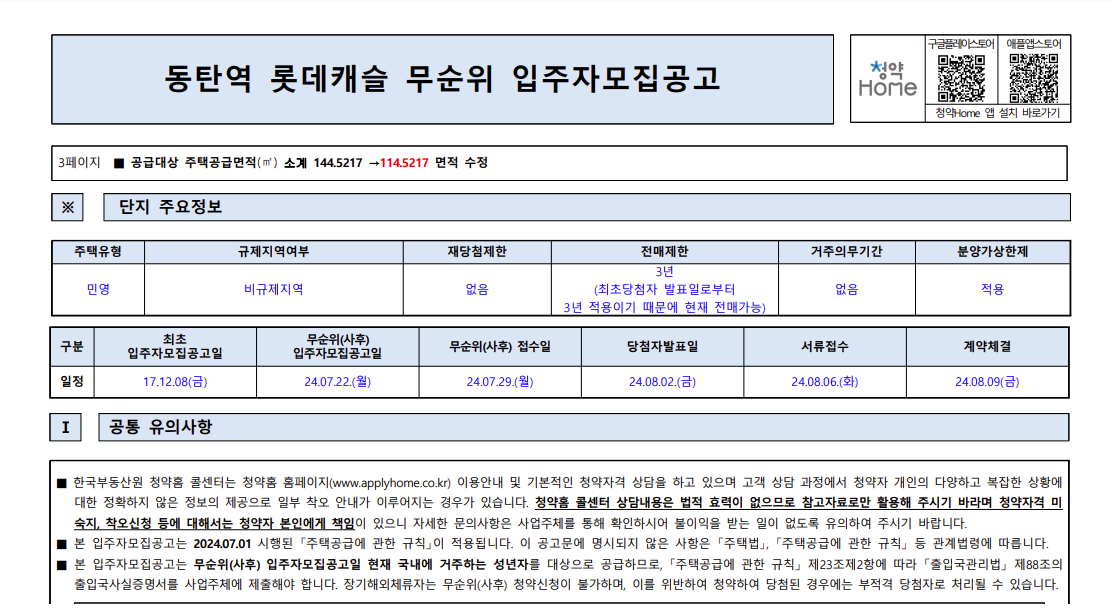Click '청약Home 앱 설치 바로가기' label
Viewport: 1112px width, 610px height.
[x=997, y=113]
